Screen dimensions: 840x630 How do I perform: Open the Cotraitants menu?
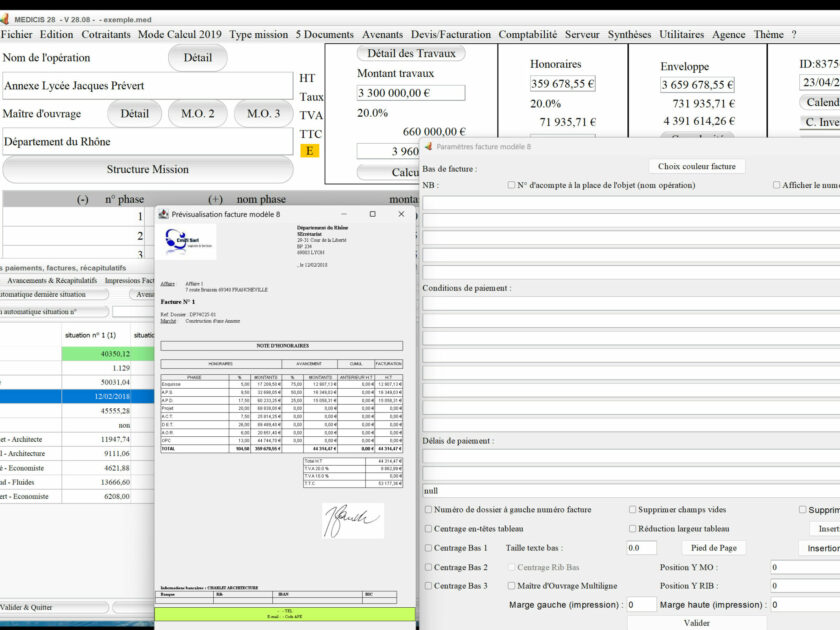pos(106,34)
